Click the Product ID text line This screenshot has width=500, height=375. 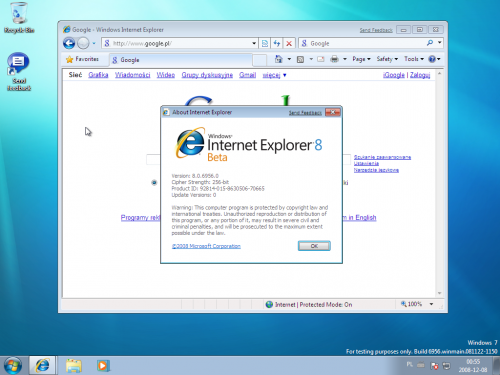(x=218, y=188)
